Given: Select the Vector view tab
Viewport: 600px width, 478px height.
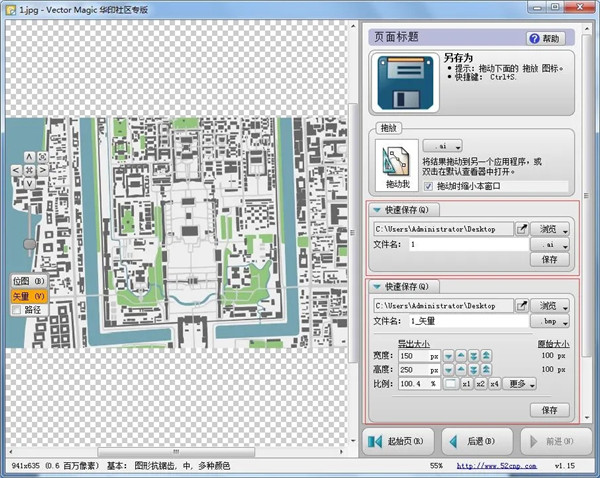Looking at the screenshot, I should pyautogui.click(x=27, y=296).
